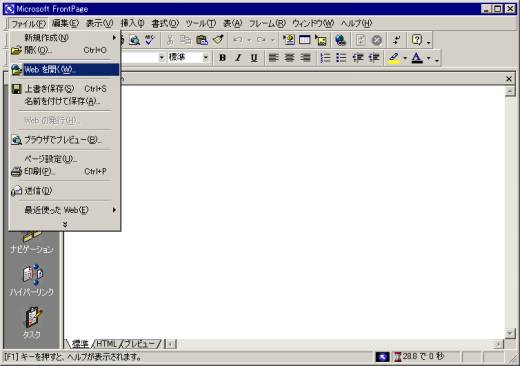This screenshot has height=366, width=520.
Task: Click the numbered list icon
Action: [325, 58]
